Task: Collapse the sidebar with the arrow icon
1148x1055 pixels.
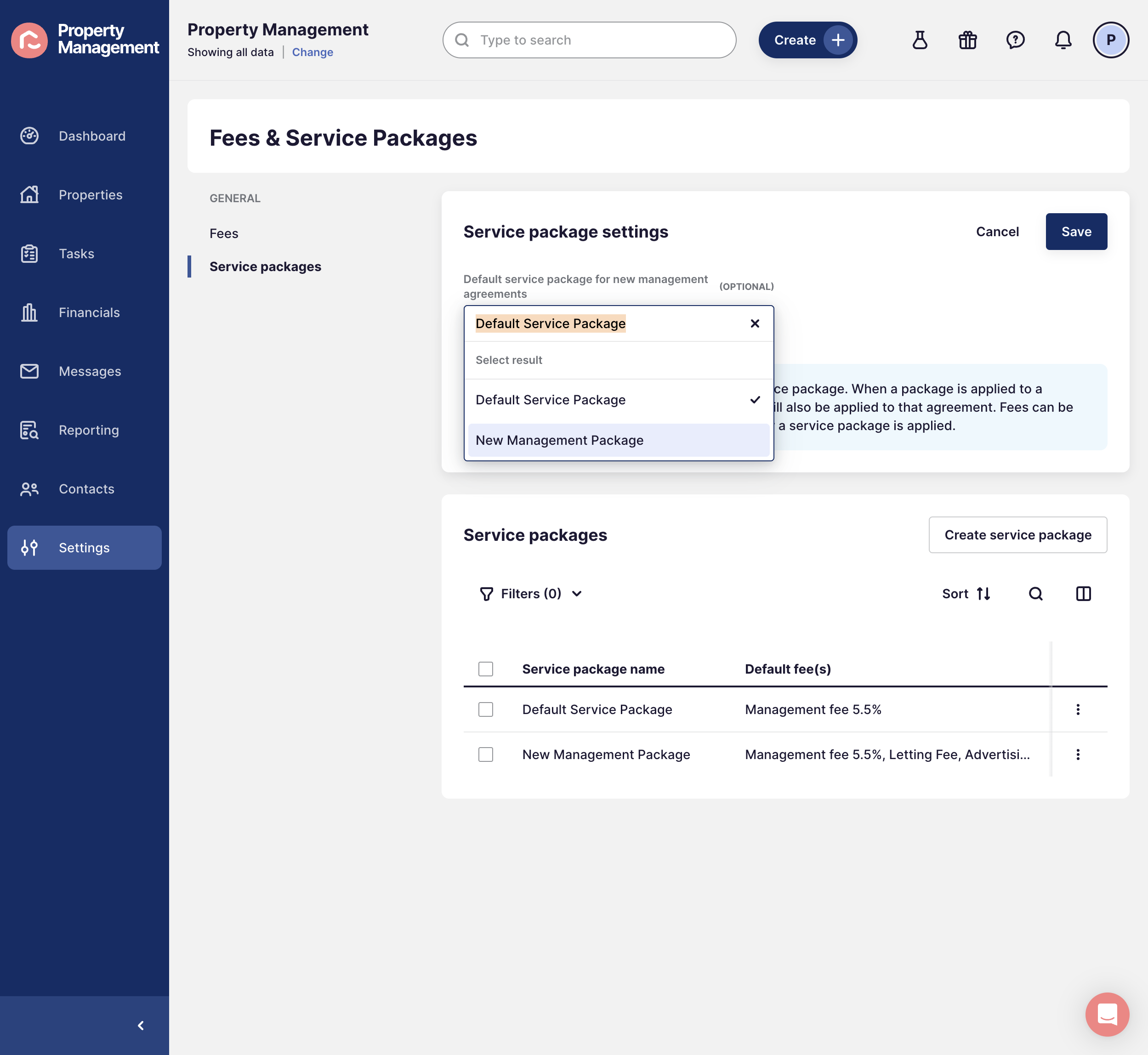Action: [141, 1025]
